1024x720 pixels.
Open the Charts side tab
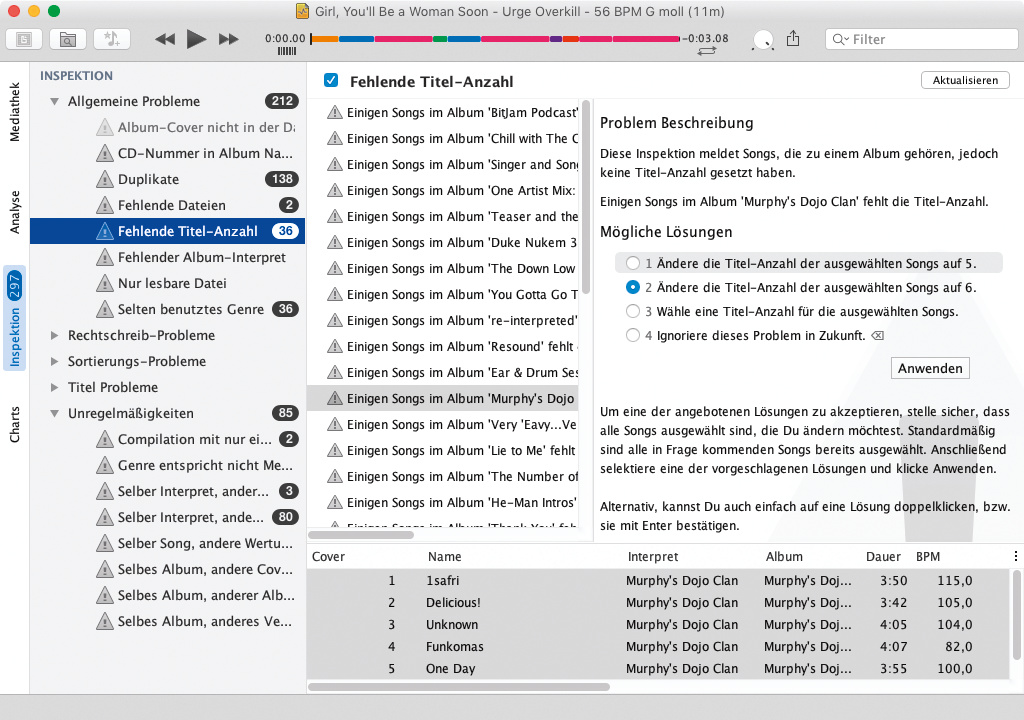[x=15, y=424]
